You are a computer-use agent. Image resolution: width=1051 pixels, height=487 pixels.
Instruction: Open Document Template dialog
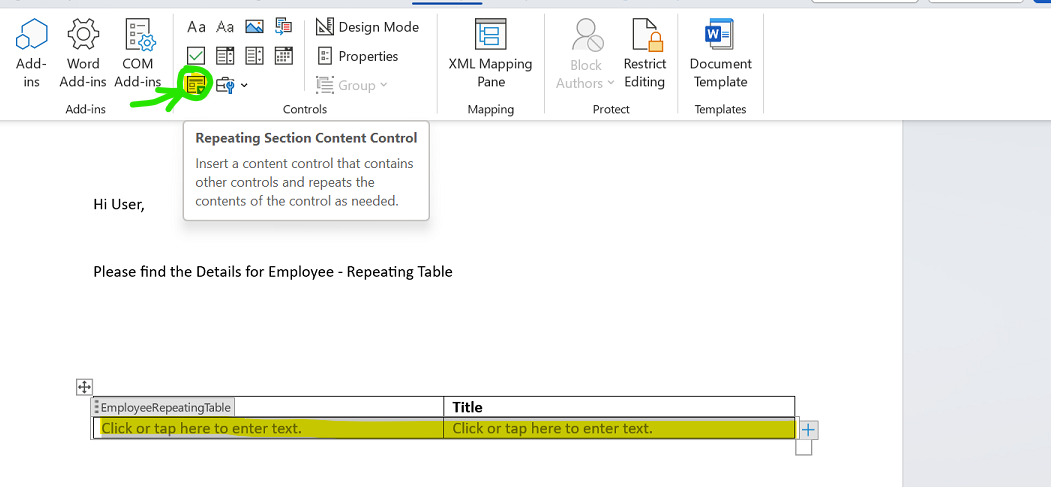coord(720,54)
